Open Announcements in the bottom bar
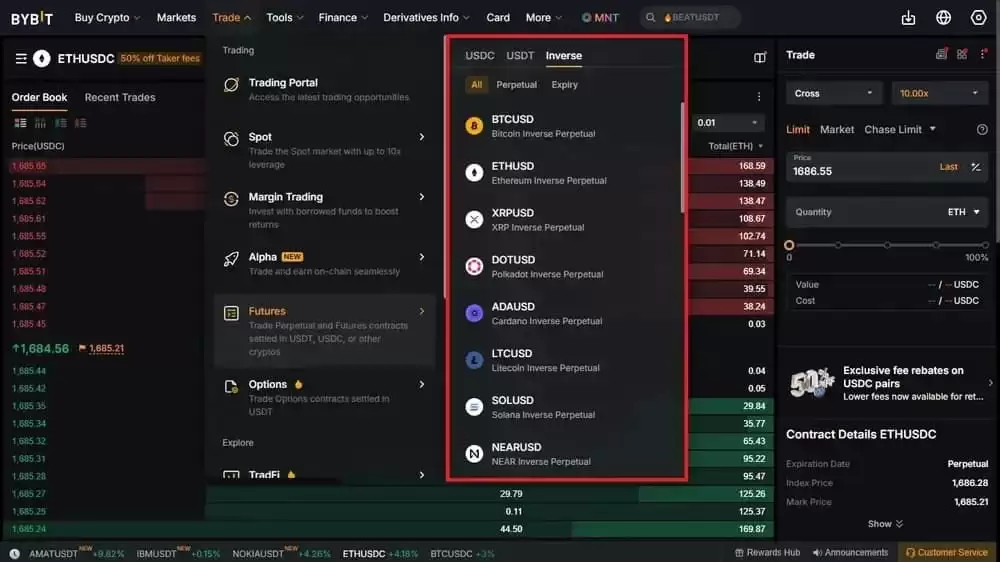Image resolution: width=1000 pixels, height=562 pixels. point(850,553)
